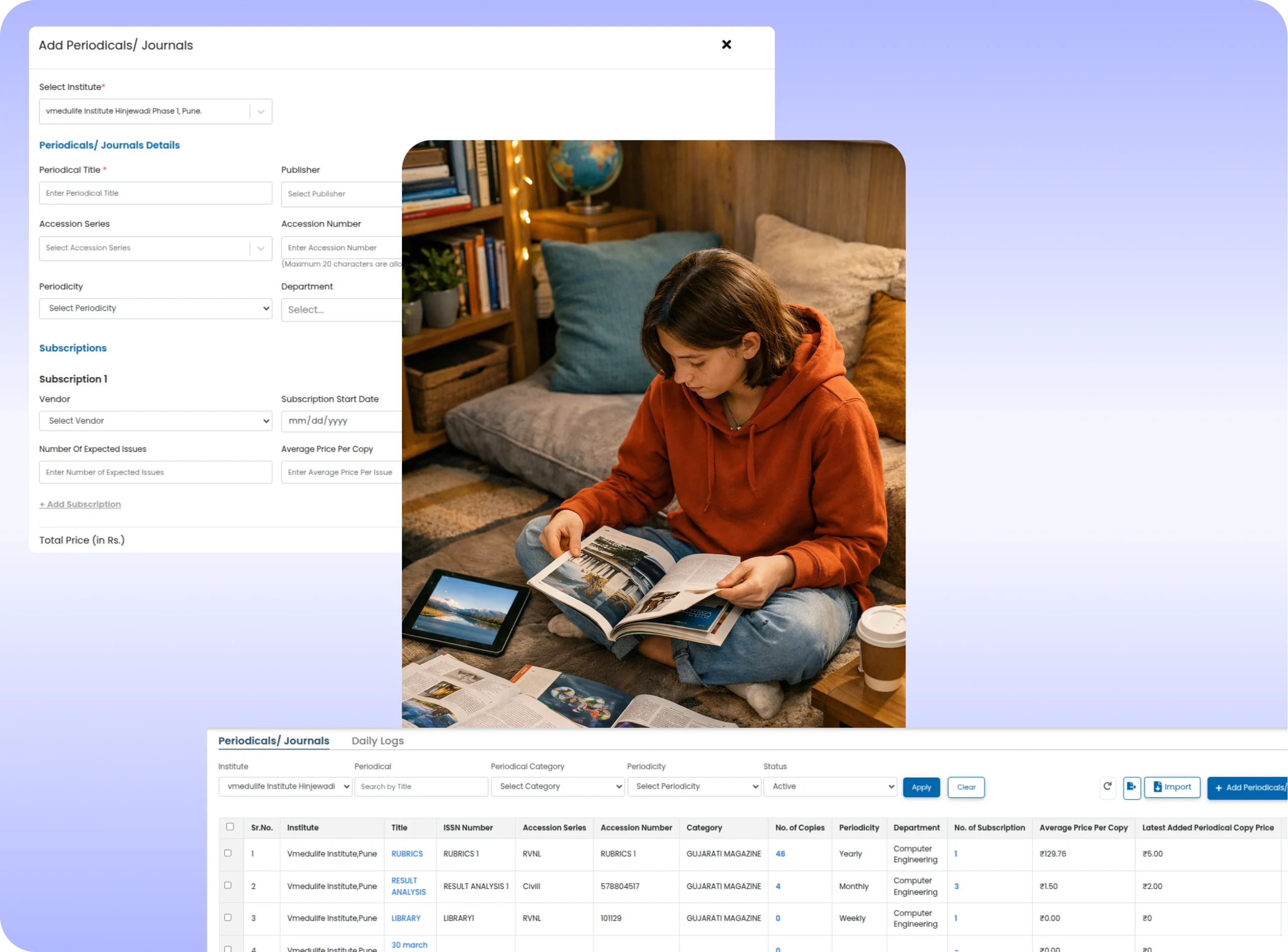Check the box for RUBRICS row
The height and width of the screenshot is (952, 1288).
click(228, 853)
